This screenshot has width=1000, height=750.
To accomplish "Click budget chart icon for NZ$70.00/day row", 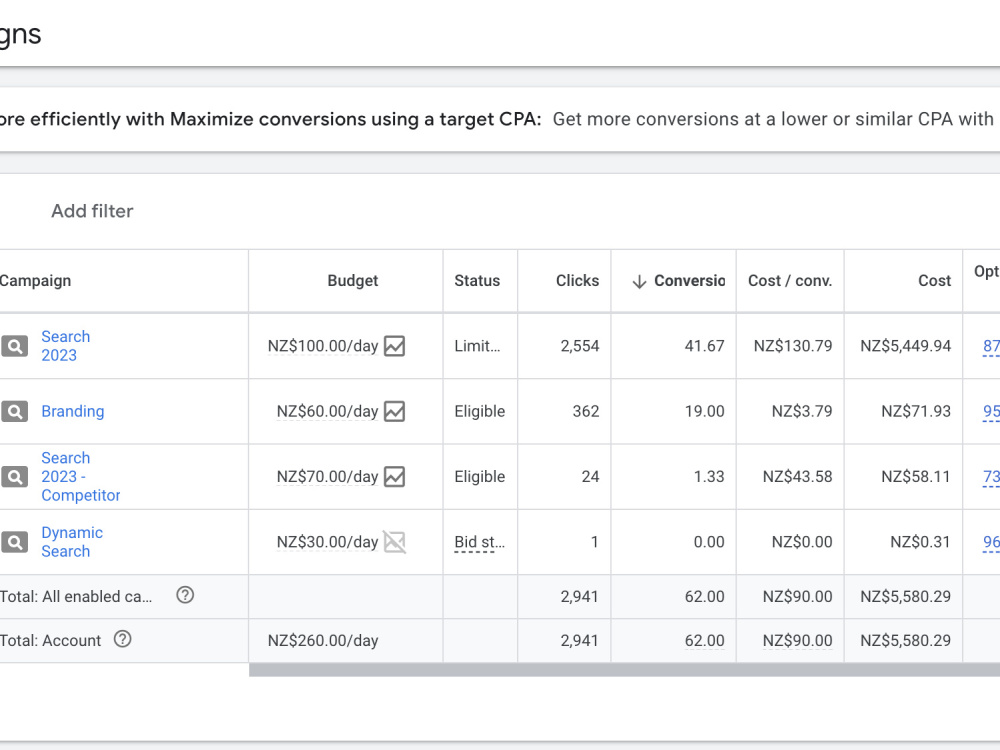I will pyautogui.click(x=394, y=476).
